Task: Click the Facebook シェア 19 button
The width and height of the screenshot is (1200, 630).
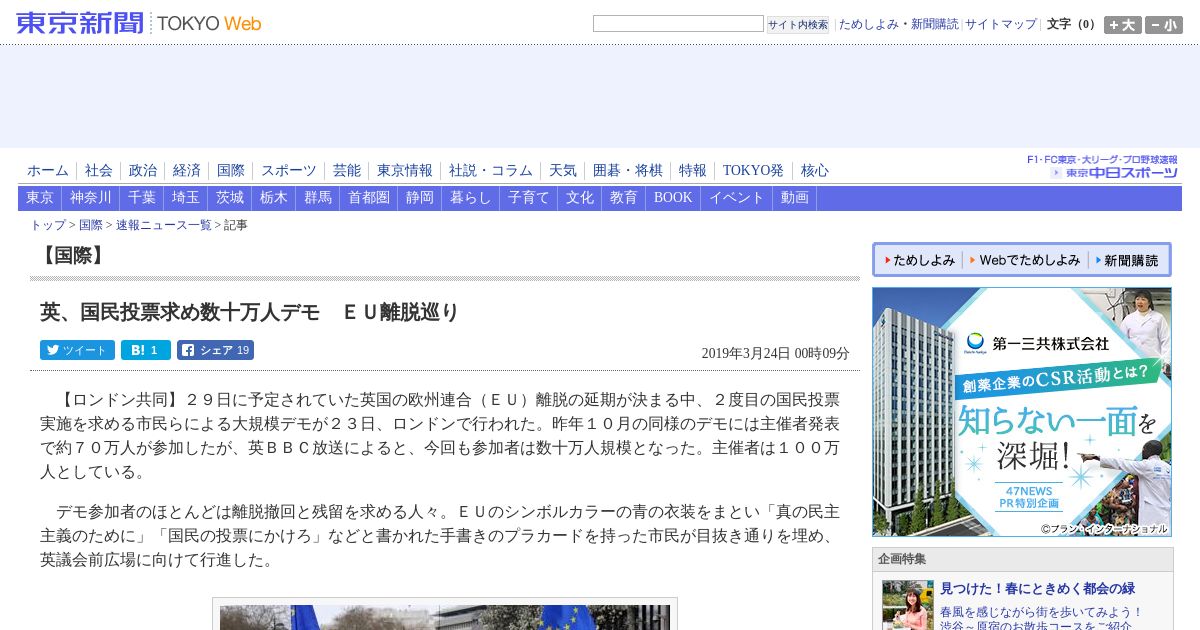Action: [215, 350]
